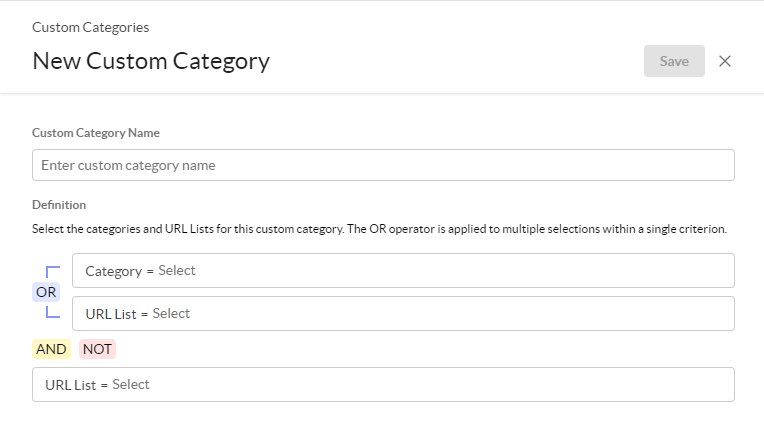
Task: Click the Definition section label
Action: [59, 205]
